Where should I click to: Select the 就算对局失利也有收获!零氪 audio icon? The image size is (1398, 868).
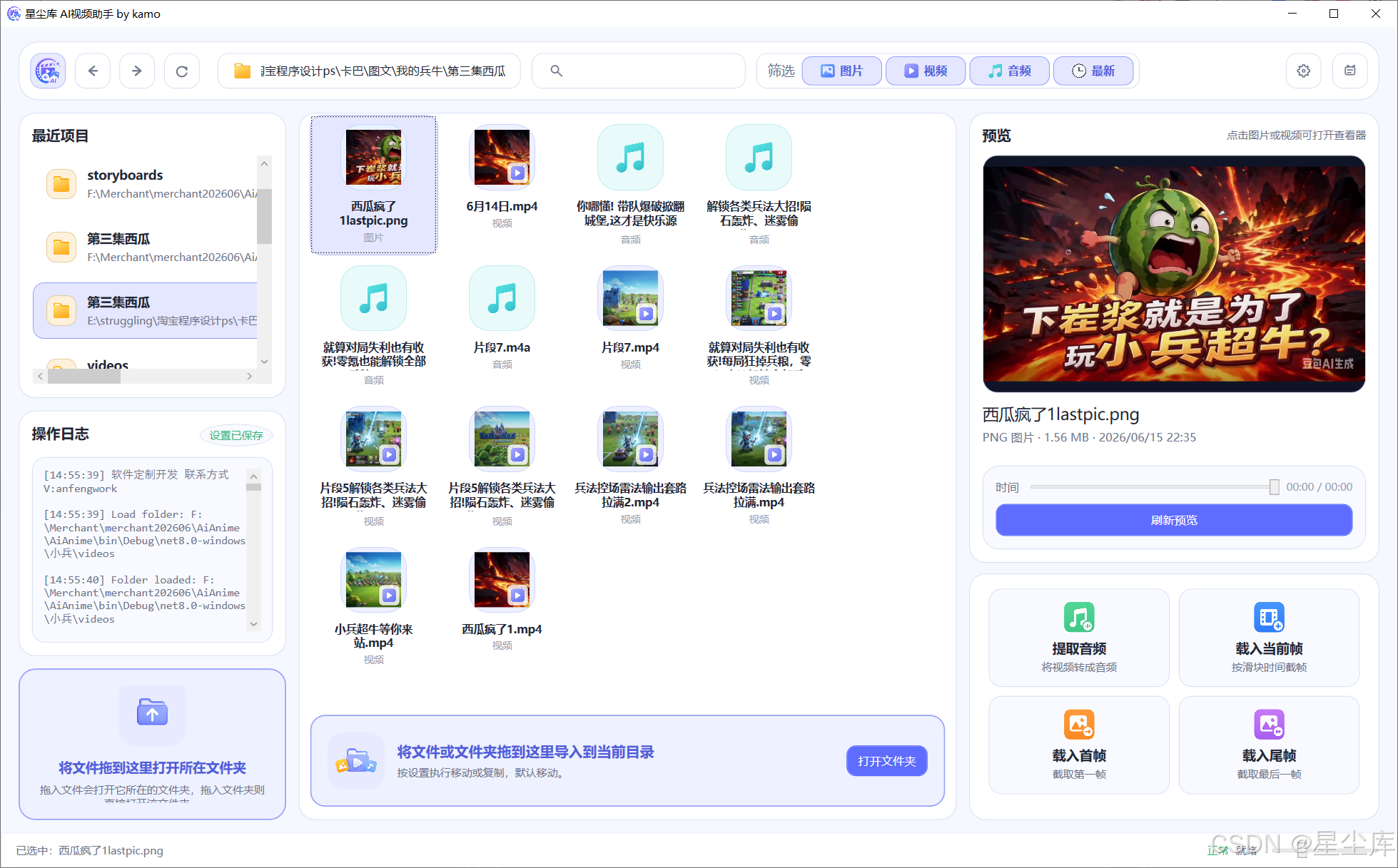(373, 298)
